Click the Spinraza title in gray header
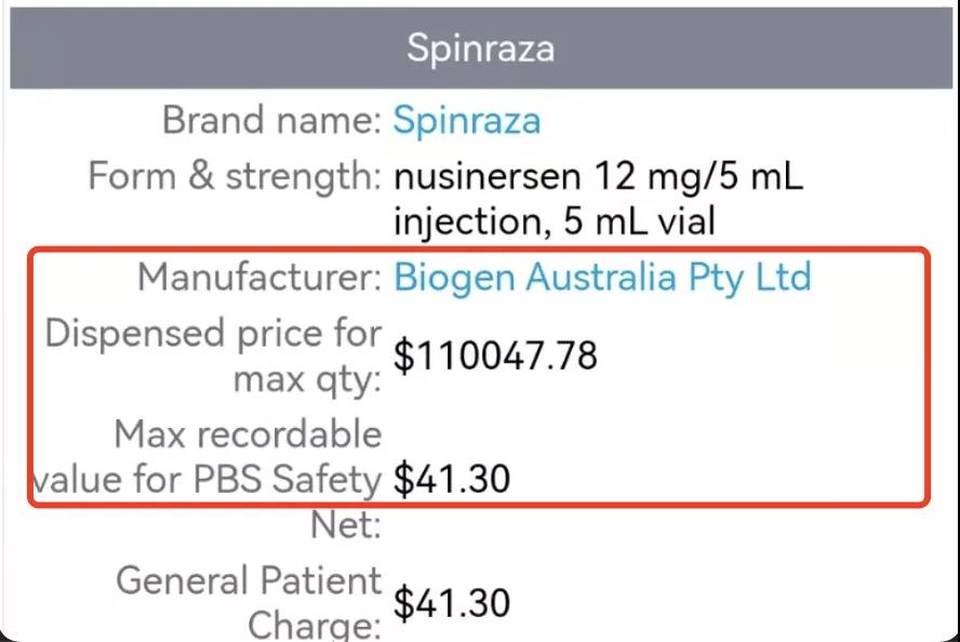The image size is (960, 642). point(481,48)
